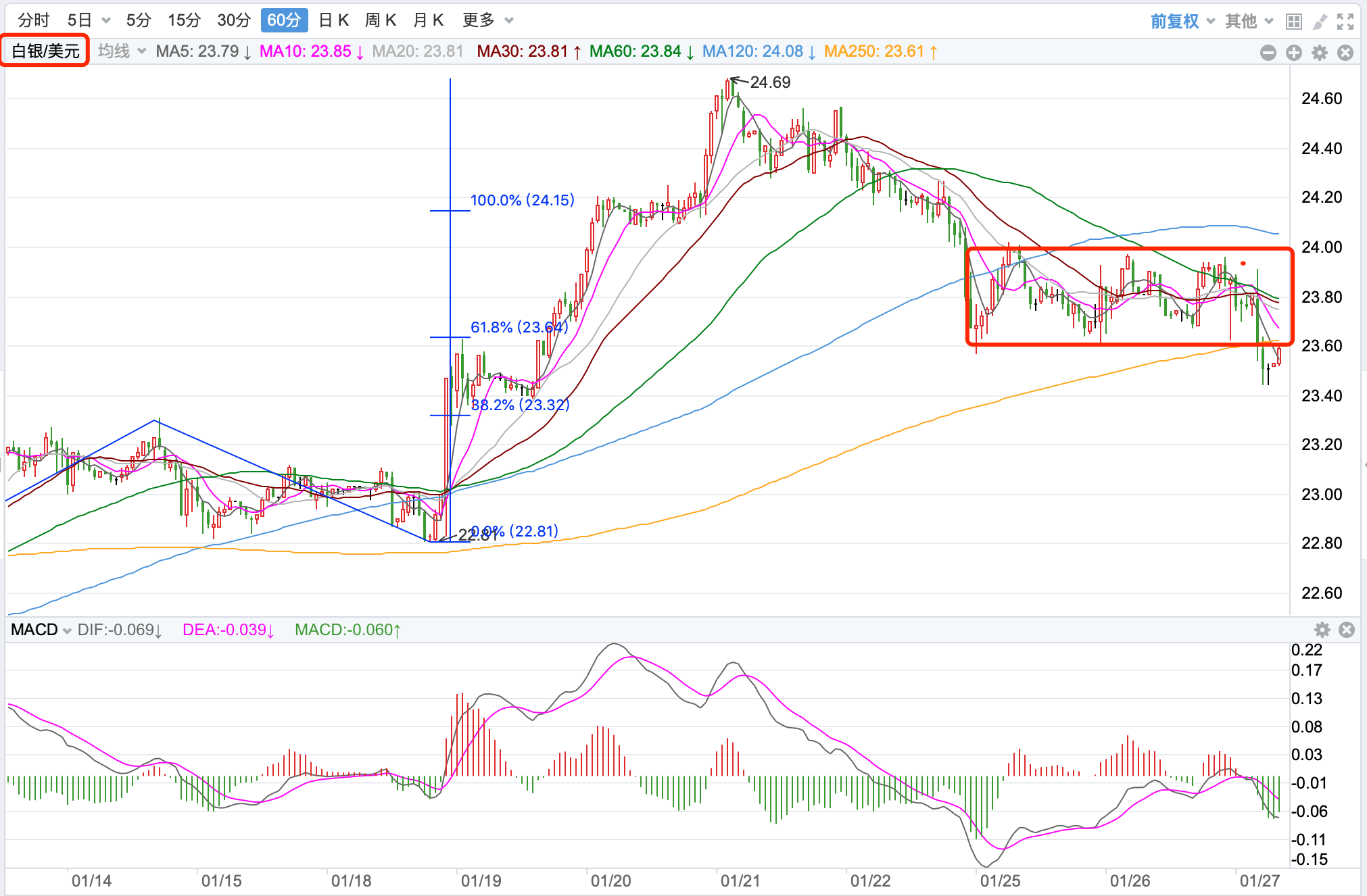Click the MA20: 23.81 indicator value
Screen dimensions: 1367x896
[418, 51]
